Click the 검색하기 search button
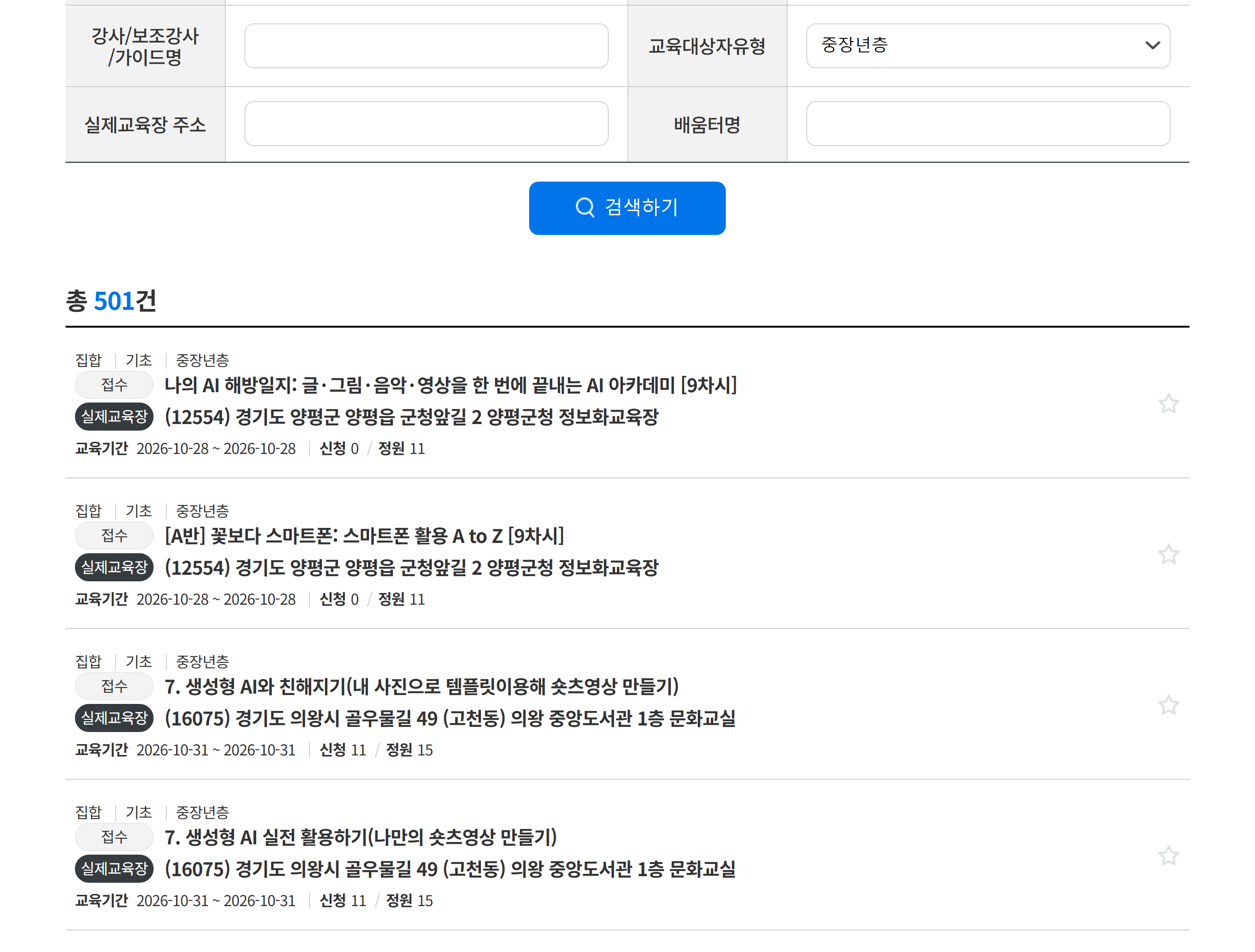Screen dimensions: 1255x952 627,207
